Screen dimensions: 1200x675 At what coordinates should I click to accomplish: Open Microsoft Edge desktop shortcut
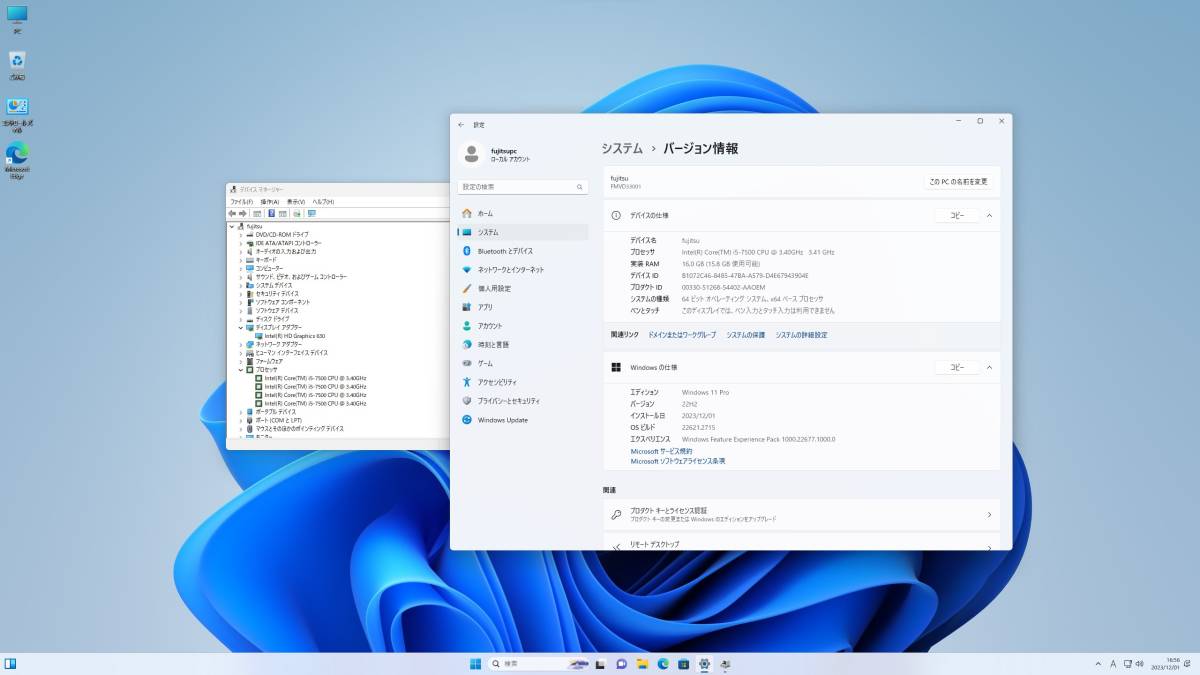(x=17, y=160)
